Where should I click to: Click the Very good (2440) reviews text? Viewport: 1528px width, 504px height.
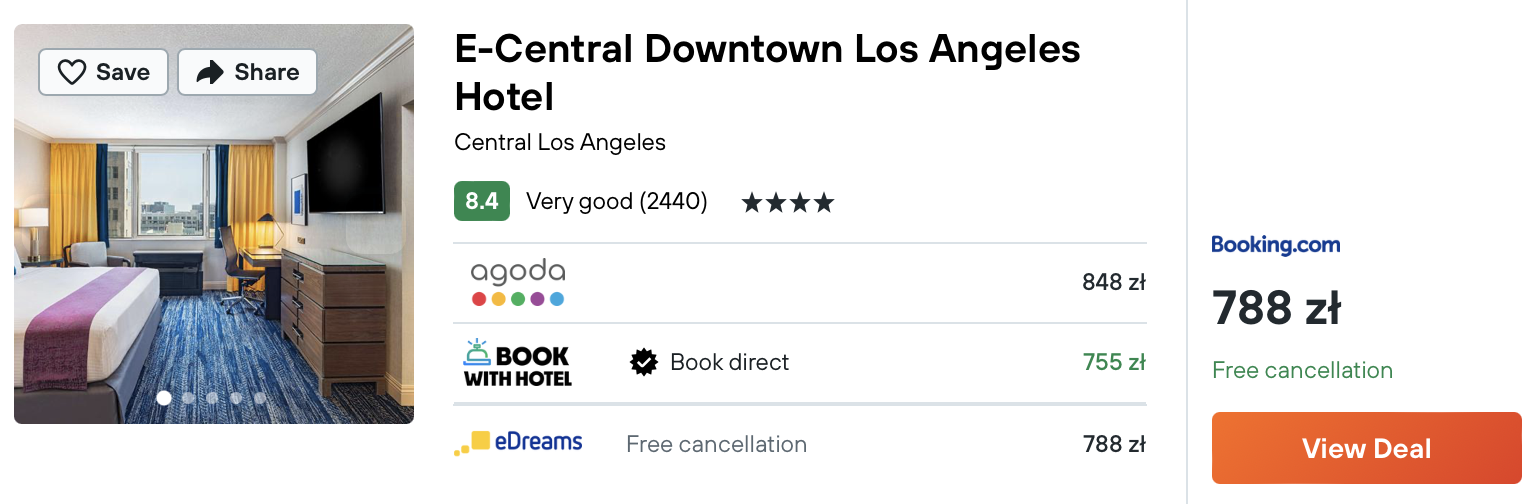click(x=617, y=202)
